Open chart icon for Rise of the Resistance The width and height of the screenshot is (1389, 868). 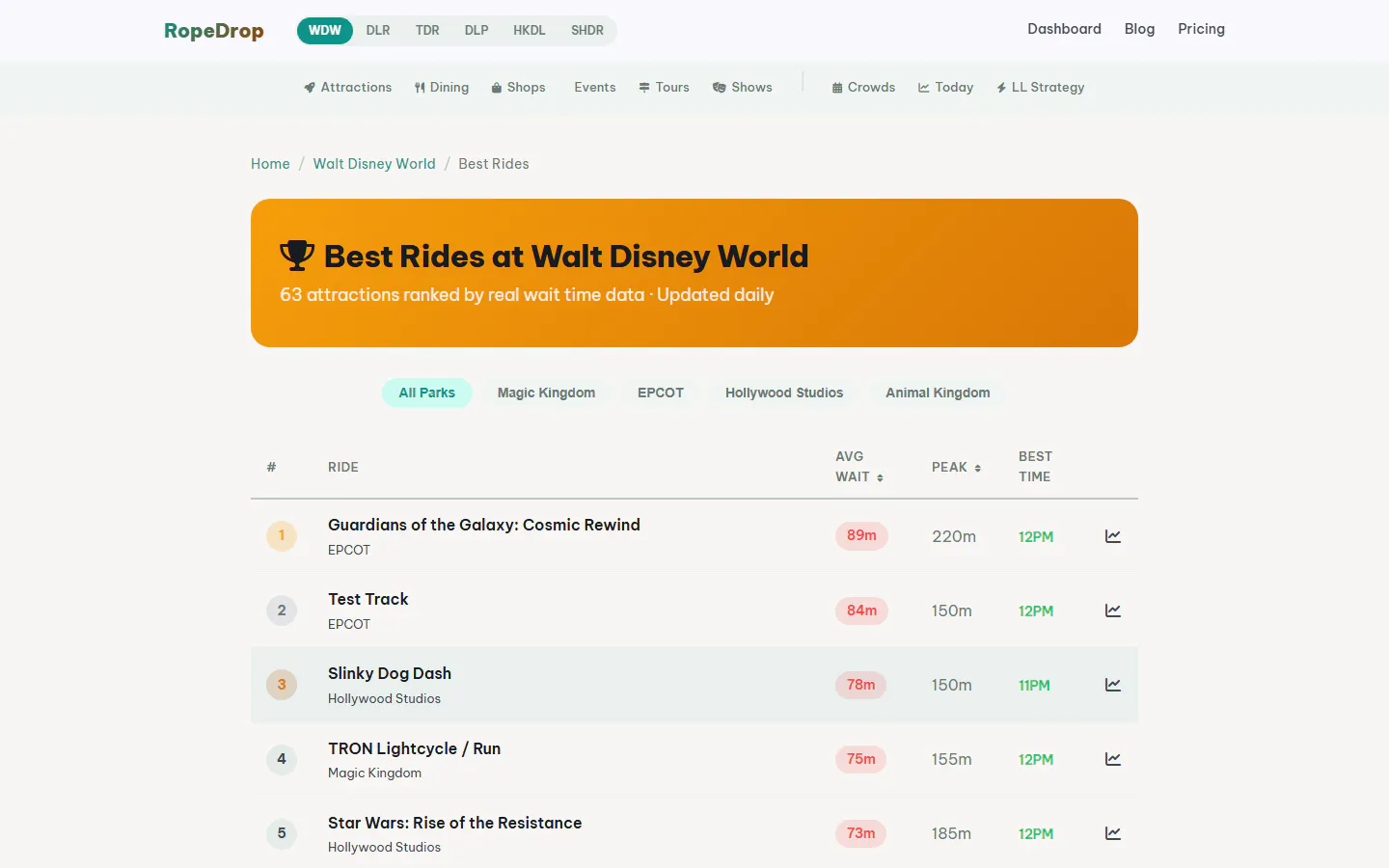coord(1112,833)
